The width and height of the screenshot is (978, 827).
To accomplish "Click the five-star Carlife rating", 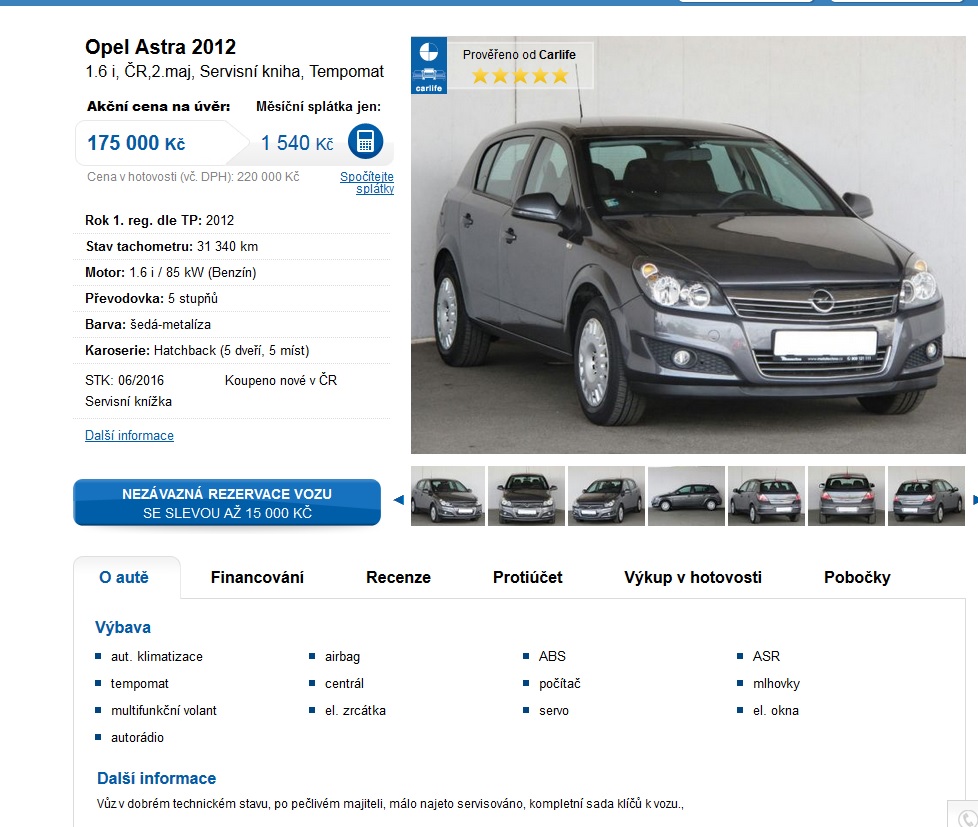I will click(520, 76).
